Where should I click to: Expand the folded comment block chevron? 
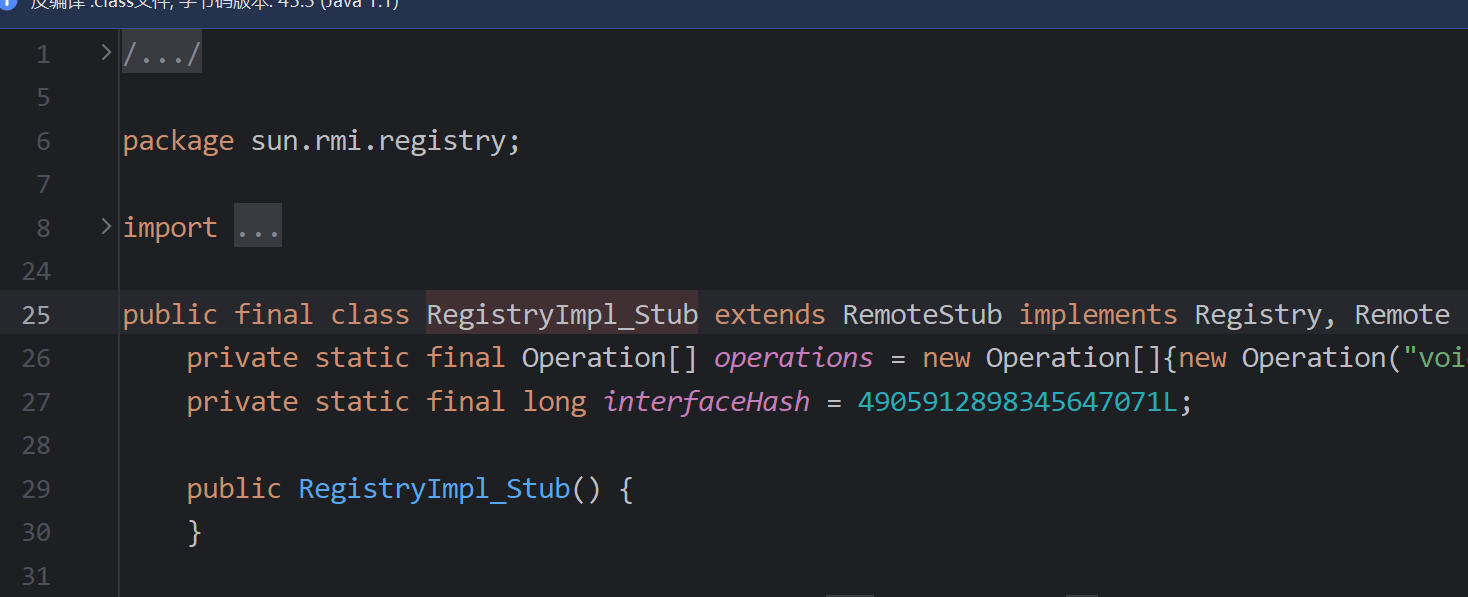(106, 52)
